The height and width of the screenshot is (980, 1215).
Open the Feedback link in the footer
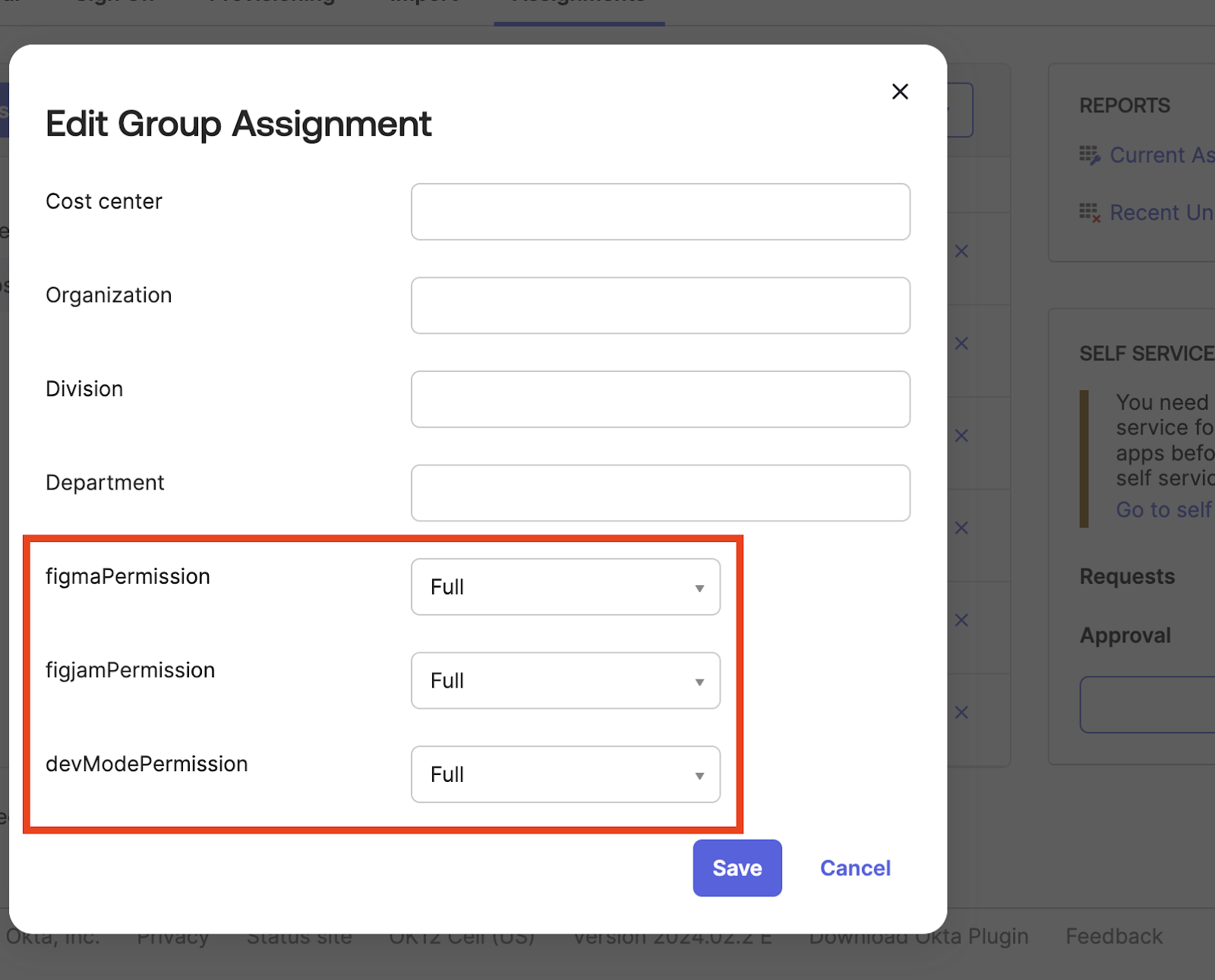pos(1113,936)
